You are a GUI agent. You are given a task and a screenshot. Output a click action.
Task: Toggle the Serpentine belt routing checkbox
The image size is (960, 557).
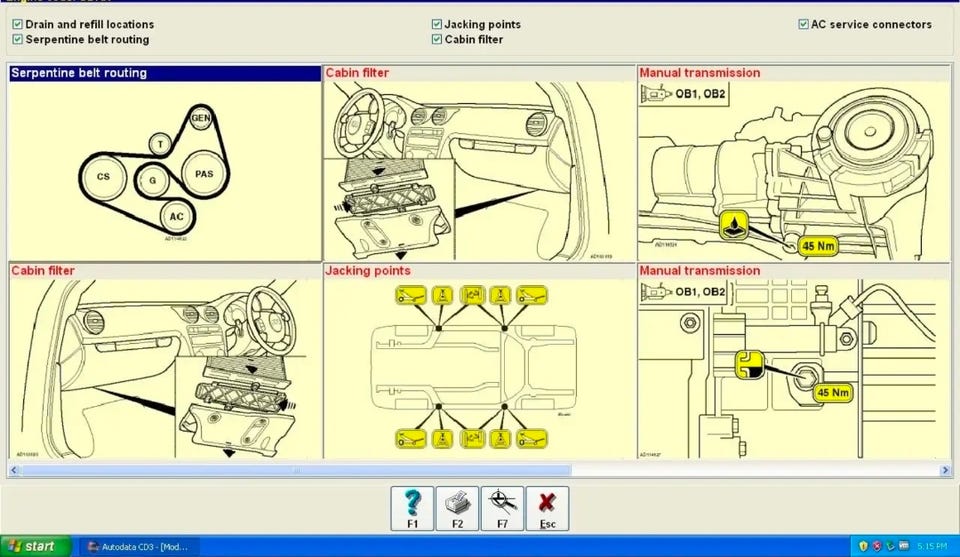(17, 39)
